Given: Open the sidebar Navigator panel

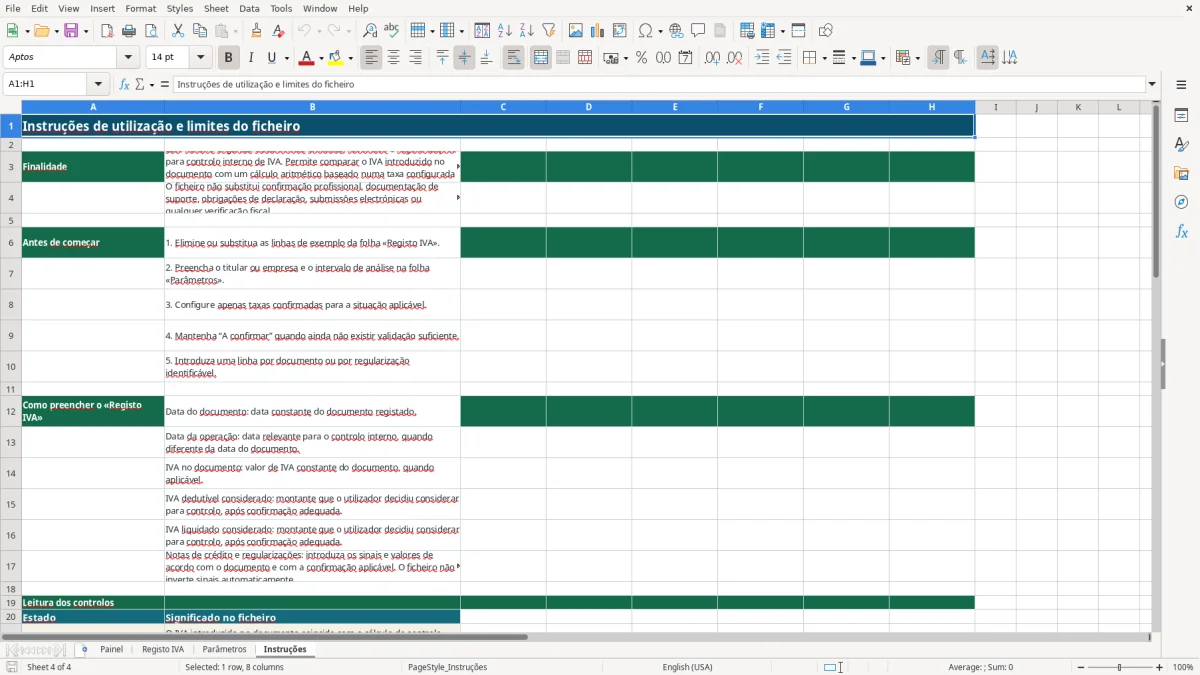Looking at the screenshot, I should click(x=1181, y=202).
